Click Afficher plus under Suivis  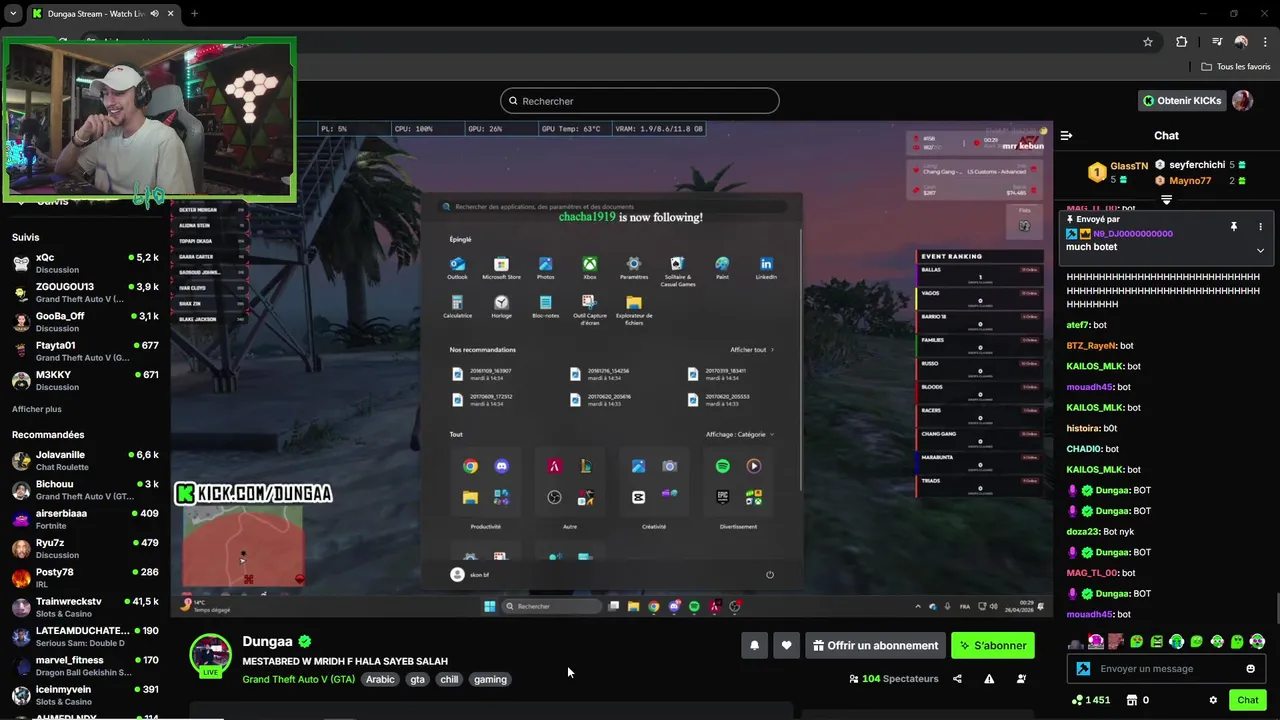click(37, 409)
